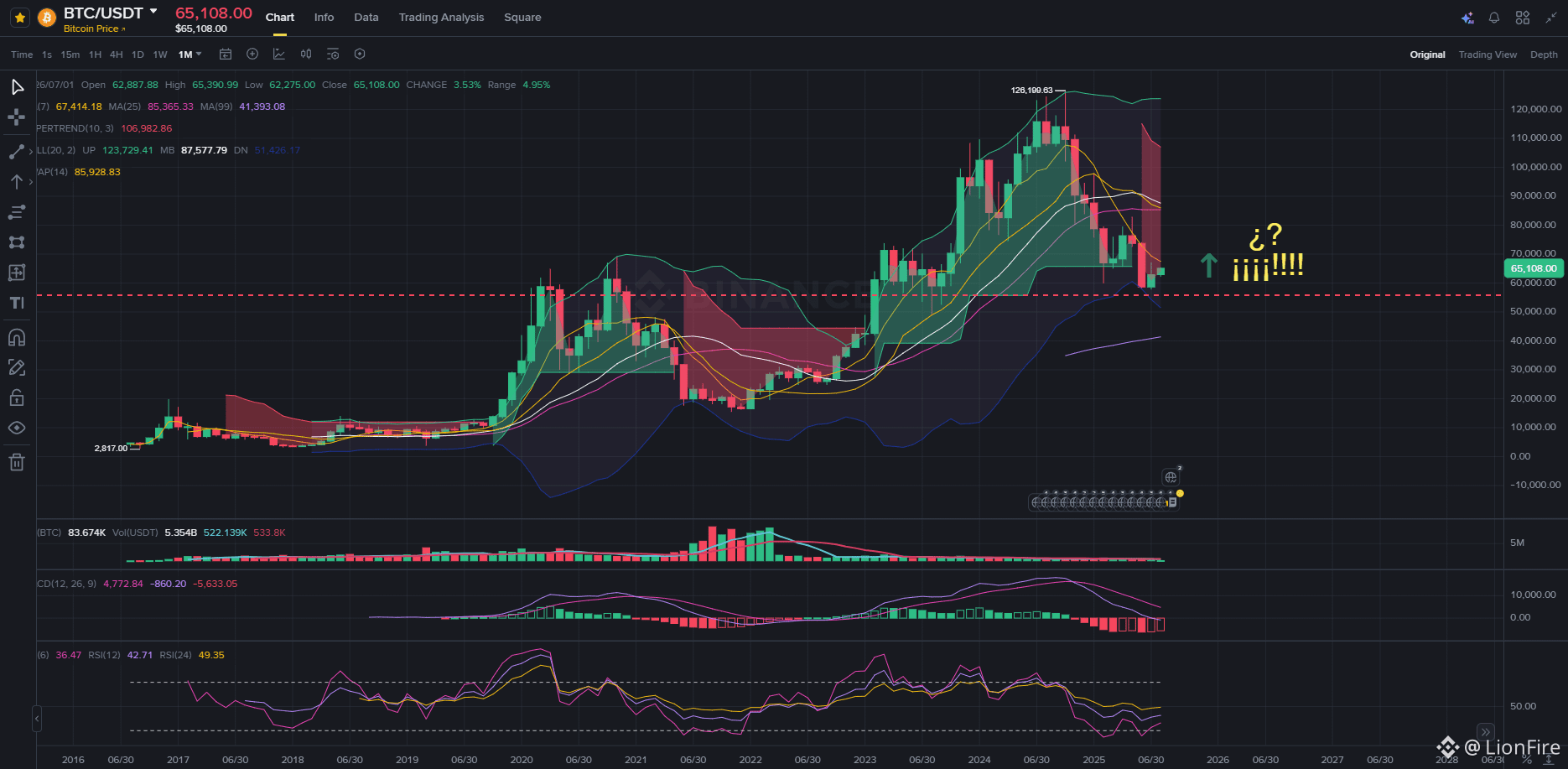Click the RSI(24) 49.35 indicator label
The height and width of the screenshot is (769, 1568).
click(192, 655)
